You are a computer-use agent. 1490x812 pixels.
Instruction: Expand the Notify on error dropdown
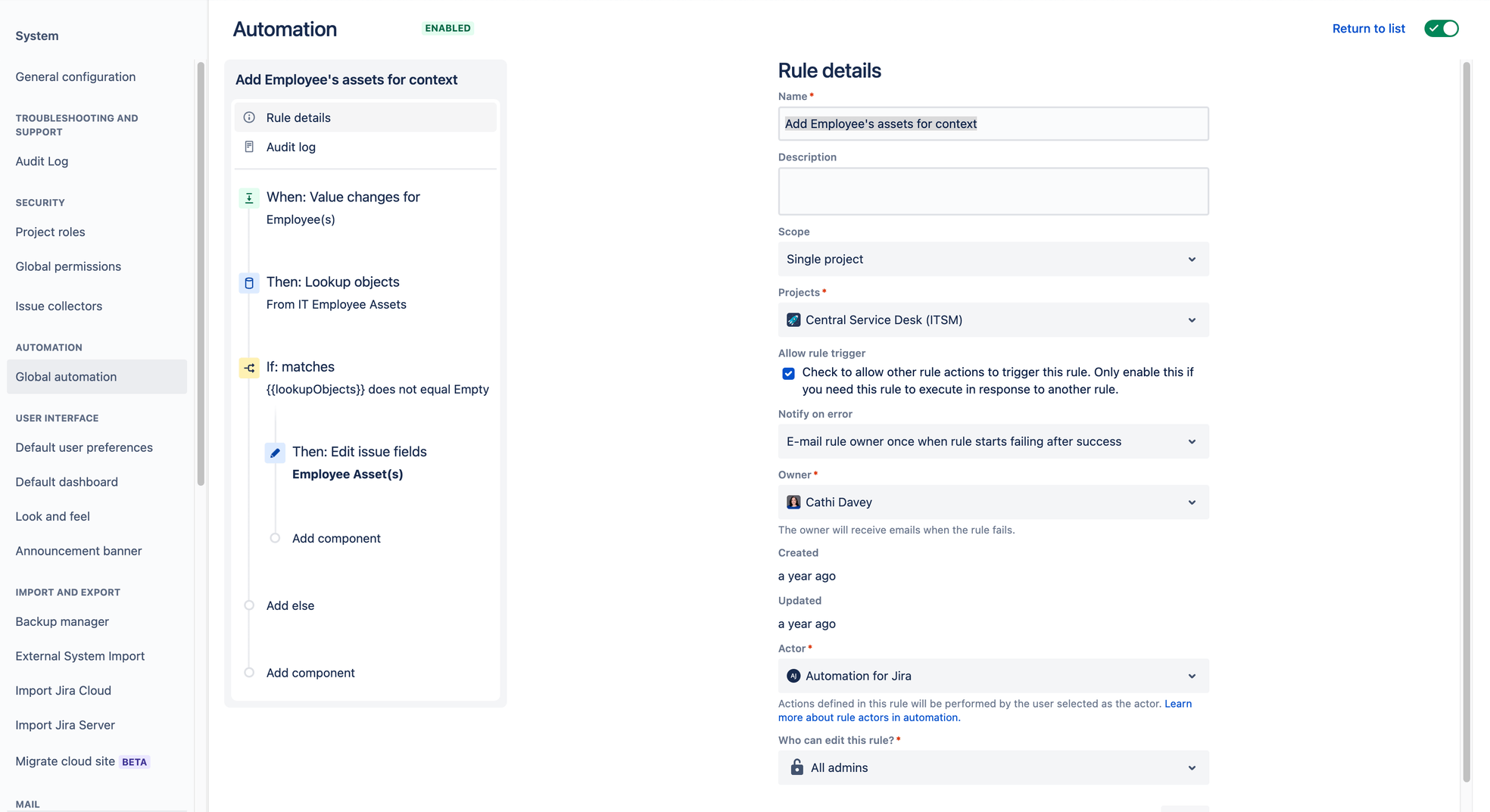tap(993, 441)
